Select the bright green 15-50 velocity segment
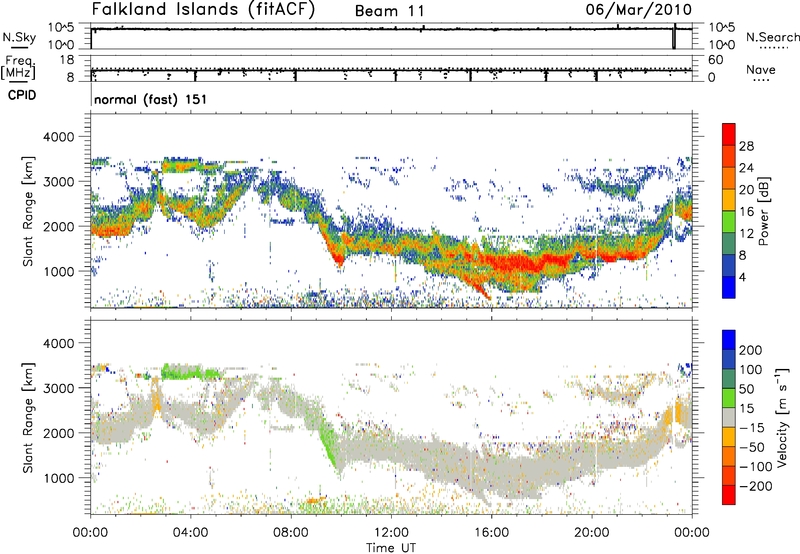Image resolution: width=800 pixels, height=554 pixels. click(729, 398)
